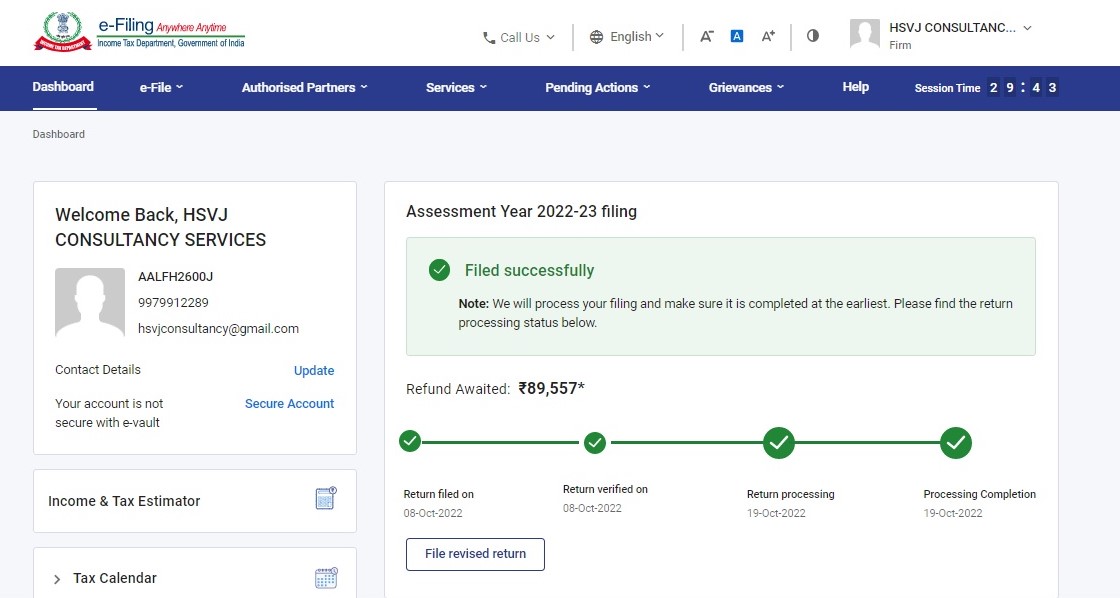Expand the Tax Calendar section chevron
1120x598 pixels.
(x=57, y=579)
